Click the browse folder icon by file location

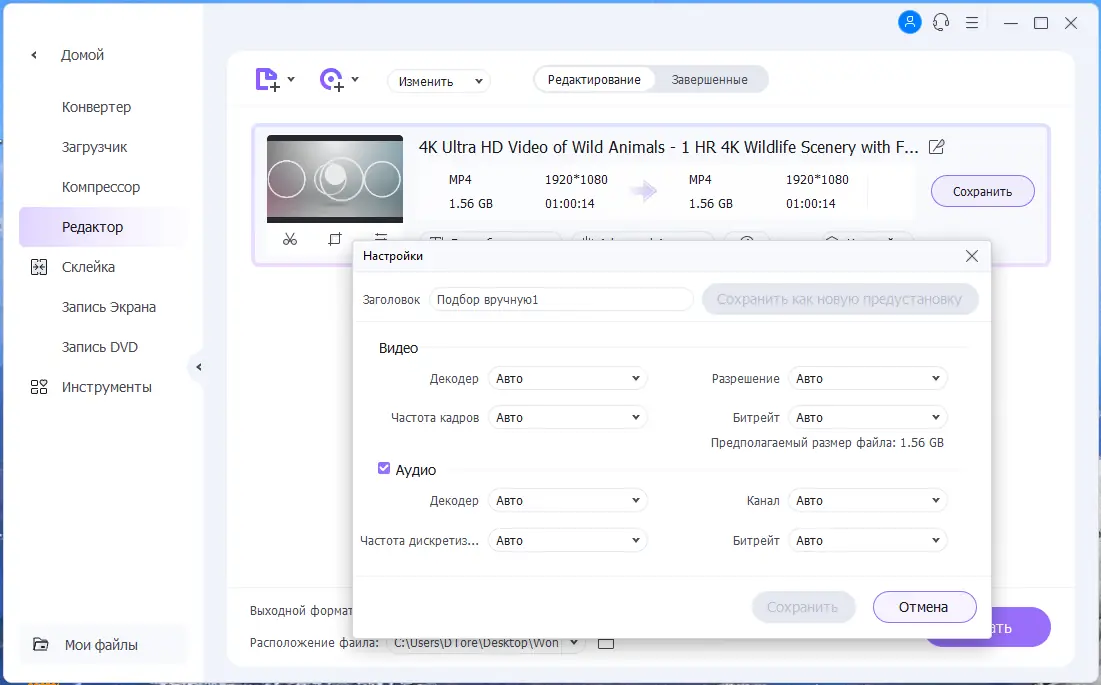(605, 643)
